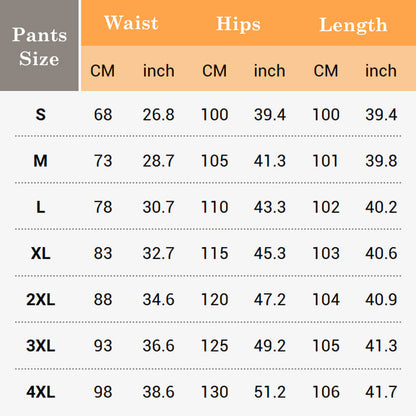Click length value 41.7 inch
416x416 pixels.
[381, 392]
